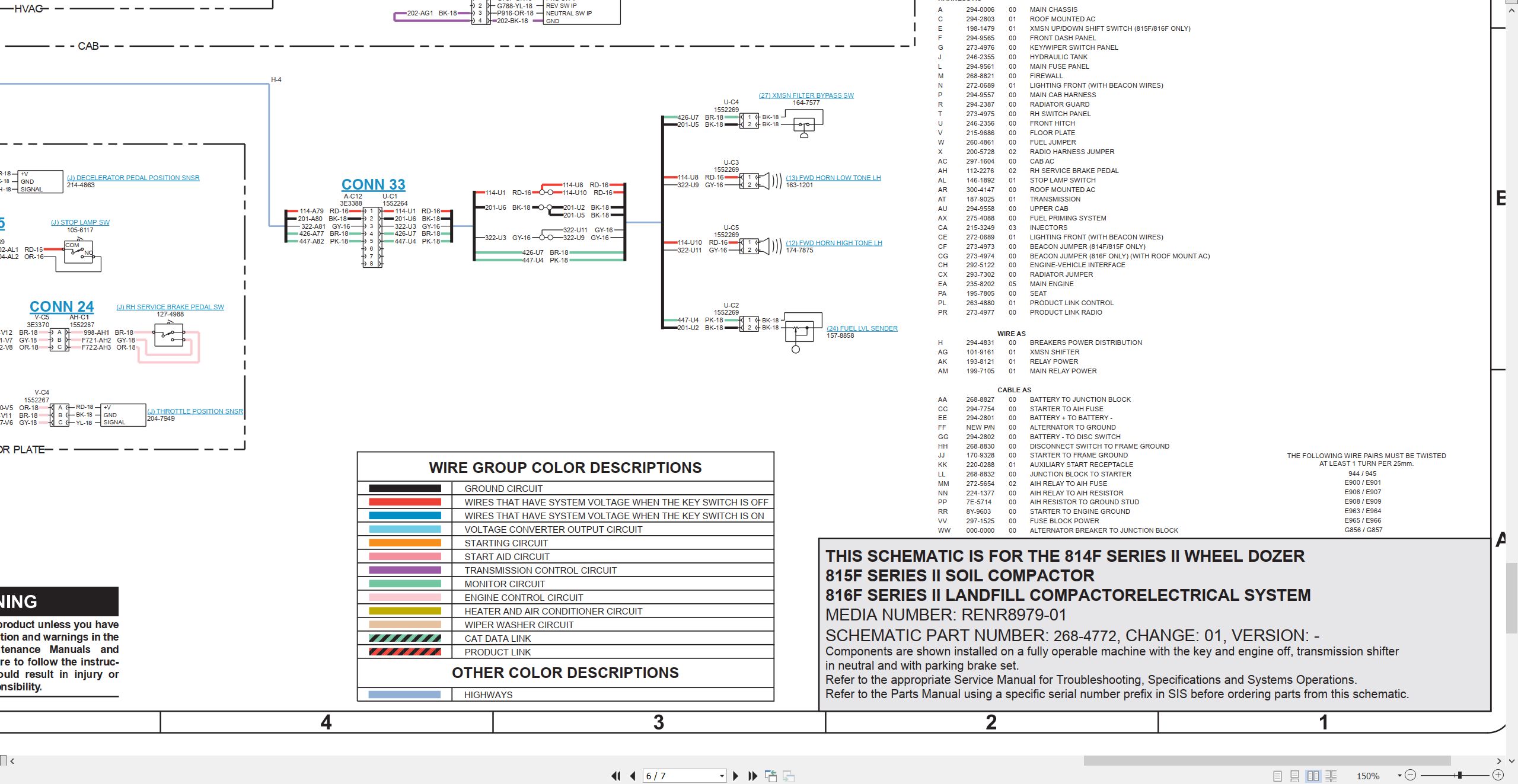Click the 'MAIN CHASSIS' harness row
1518x784 pixels.
click(1008, 9)
